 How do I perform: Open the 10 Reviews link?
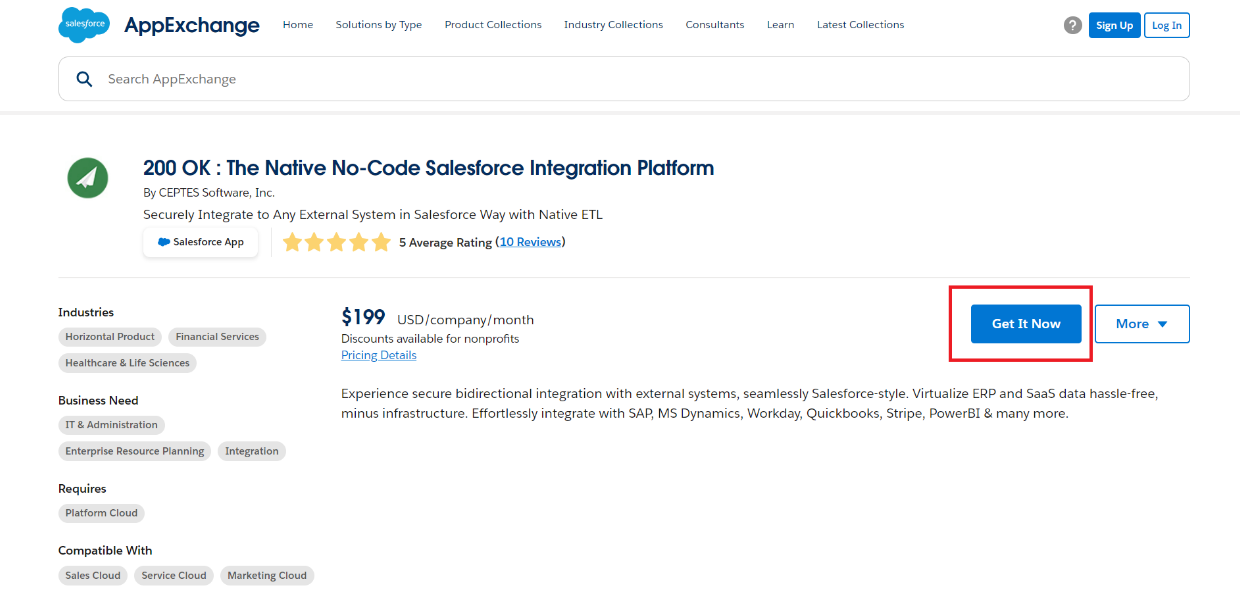530,242
